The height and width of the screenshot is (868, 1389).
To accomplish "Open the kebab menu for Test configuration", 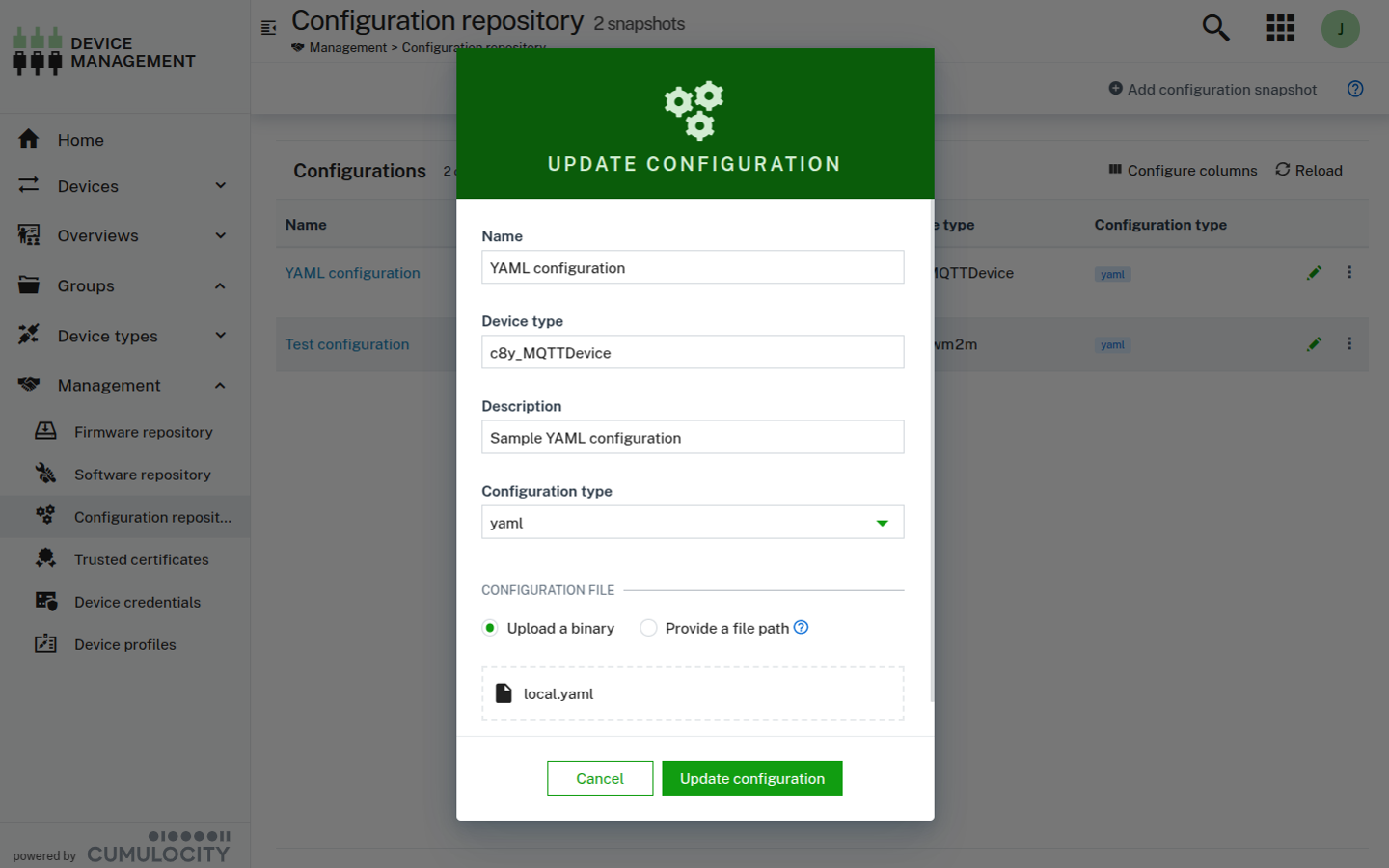I will tap(1349, 343).
